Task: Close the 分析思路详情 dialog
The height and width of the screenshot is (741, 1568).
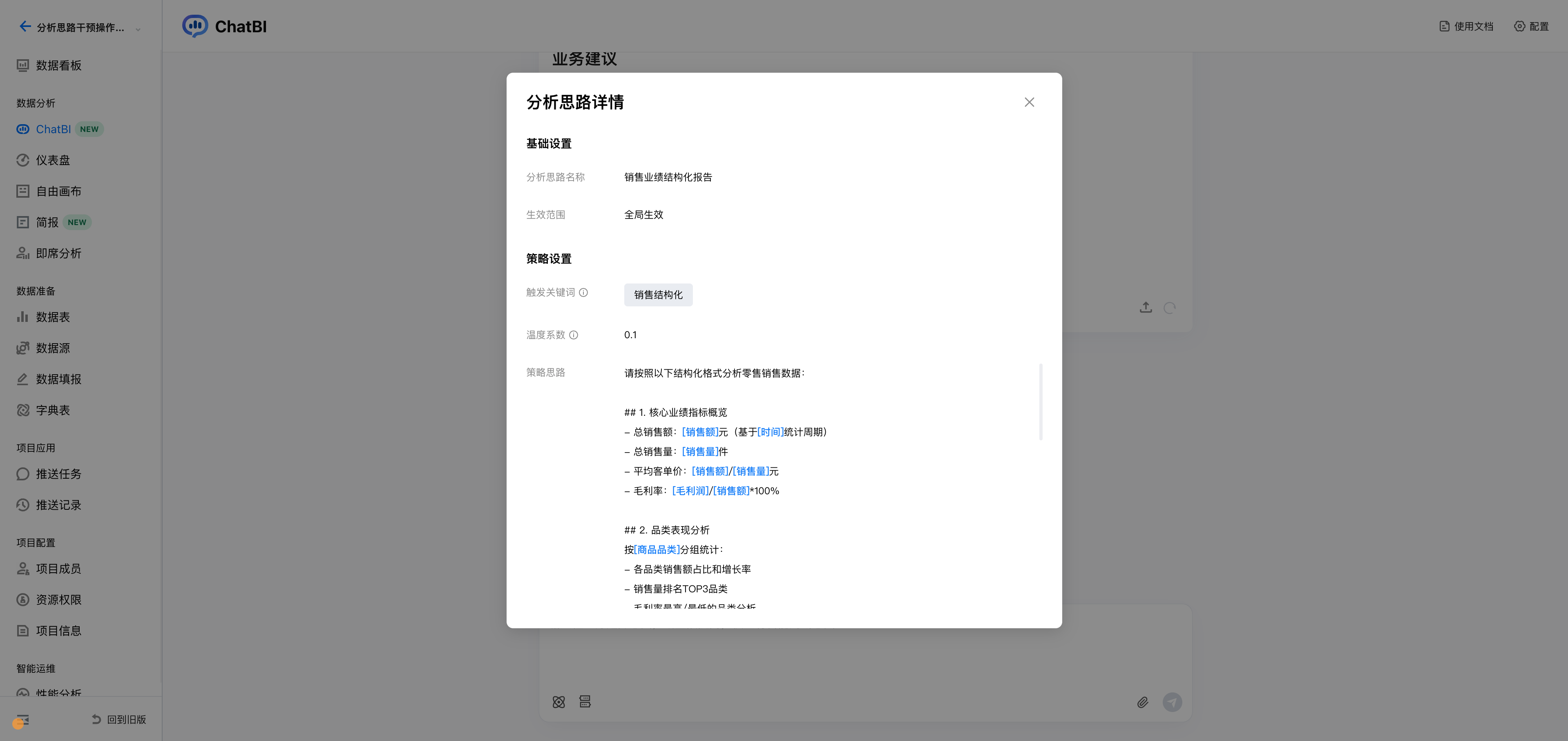Action: (x=1029, y=102)
